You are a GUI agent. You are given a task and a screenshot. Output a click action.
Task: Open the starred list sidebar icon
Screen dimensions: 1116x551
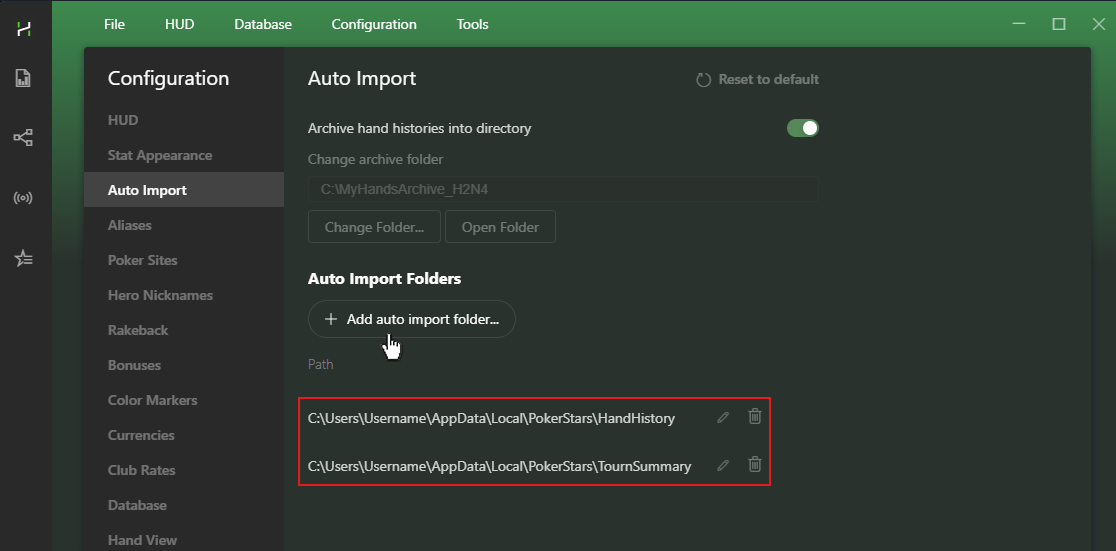23,258
